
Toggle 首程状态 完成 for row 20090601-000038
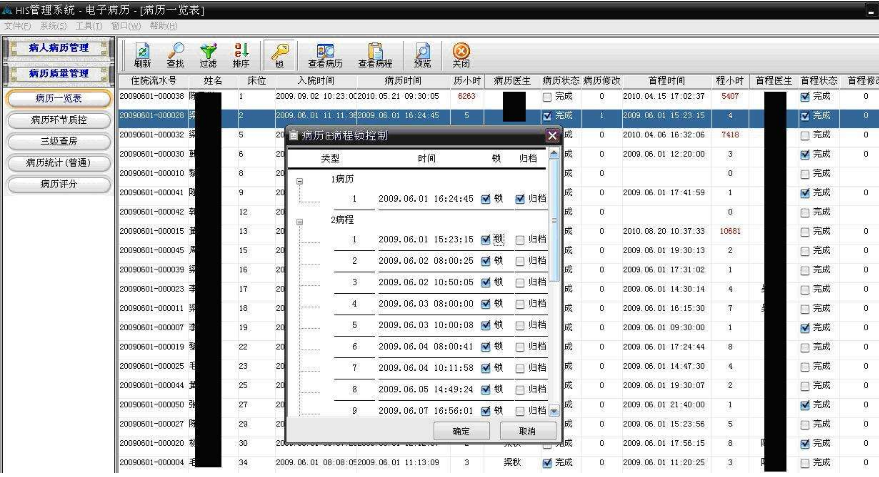pyautogui.click(x=805, y=97)
